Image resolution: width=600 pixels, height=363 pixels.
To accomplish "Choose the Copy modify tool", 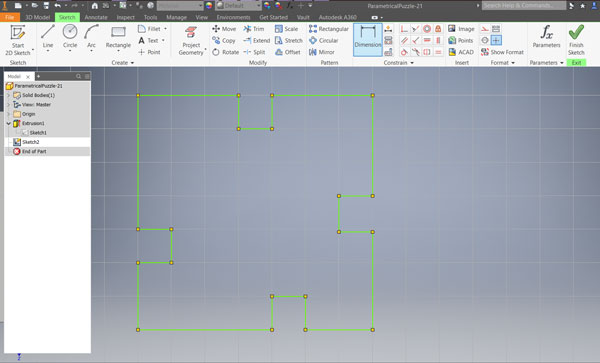I will [x=223, y=41].
